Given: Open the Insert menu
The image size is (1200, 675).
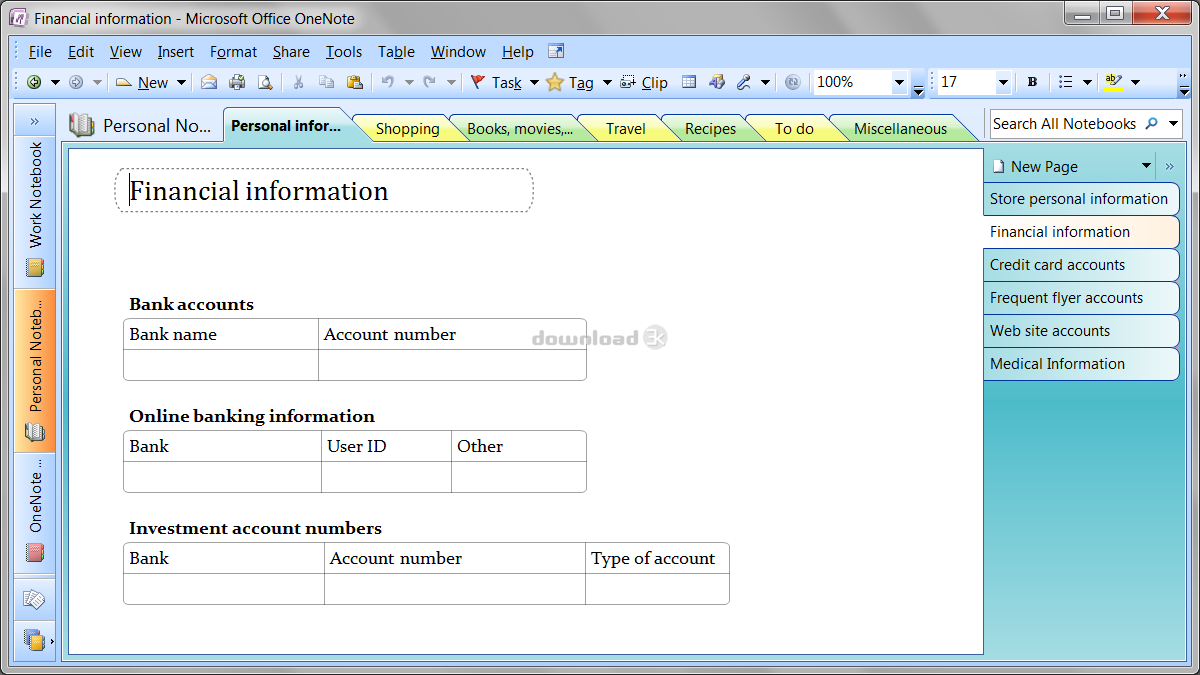Looking at the screenshot, I should pos(176,52).
